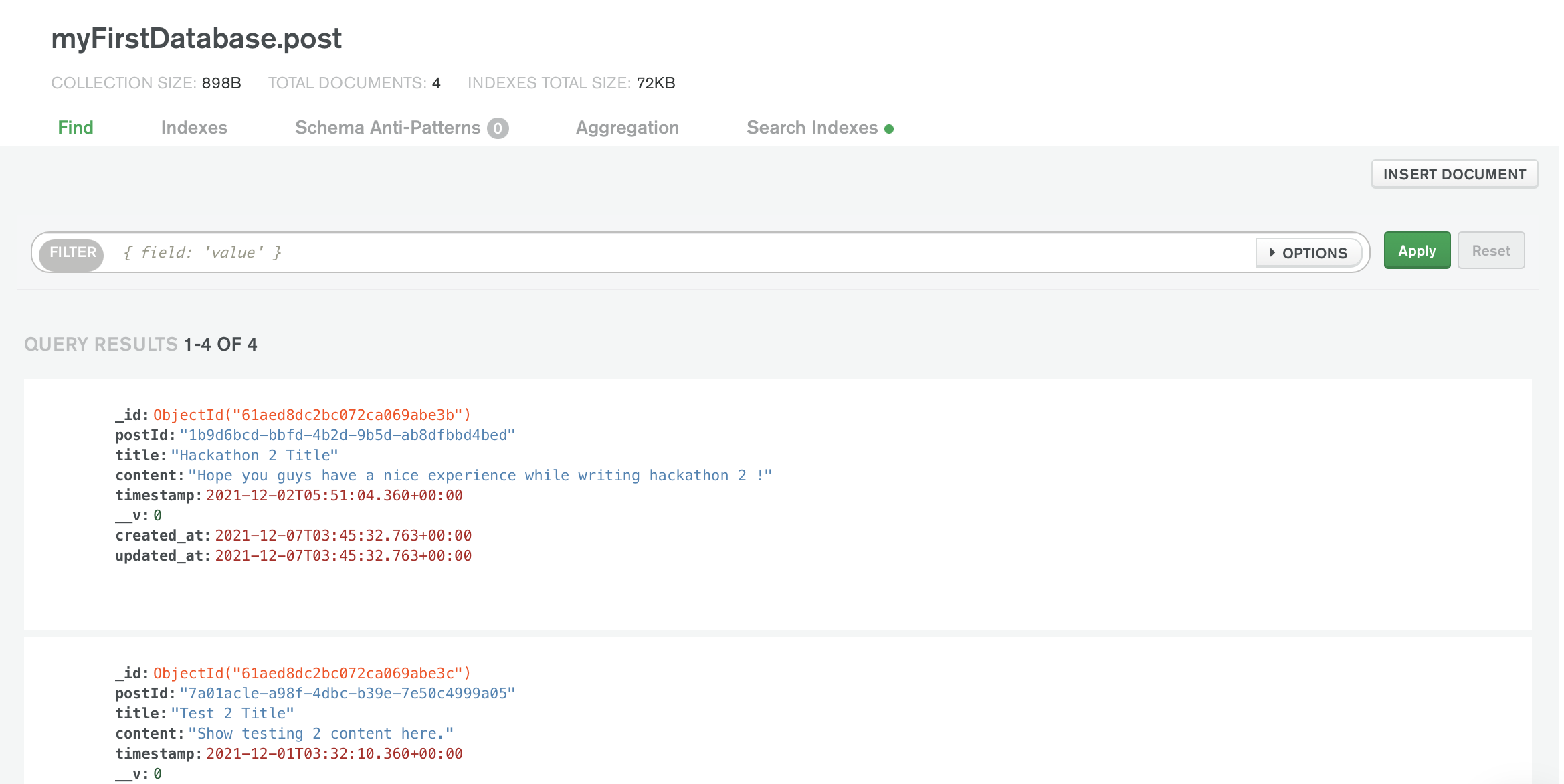Click the INDEXES TOTAL SIZE value
The width and height of the screenshot is (1564, 784).
coord(657,82)
